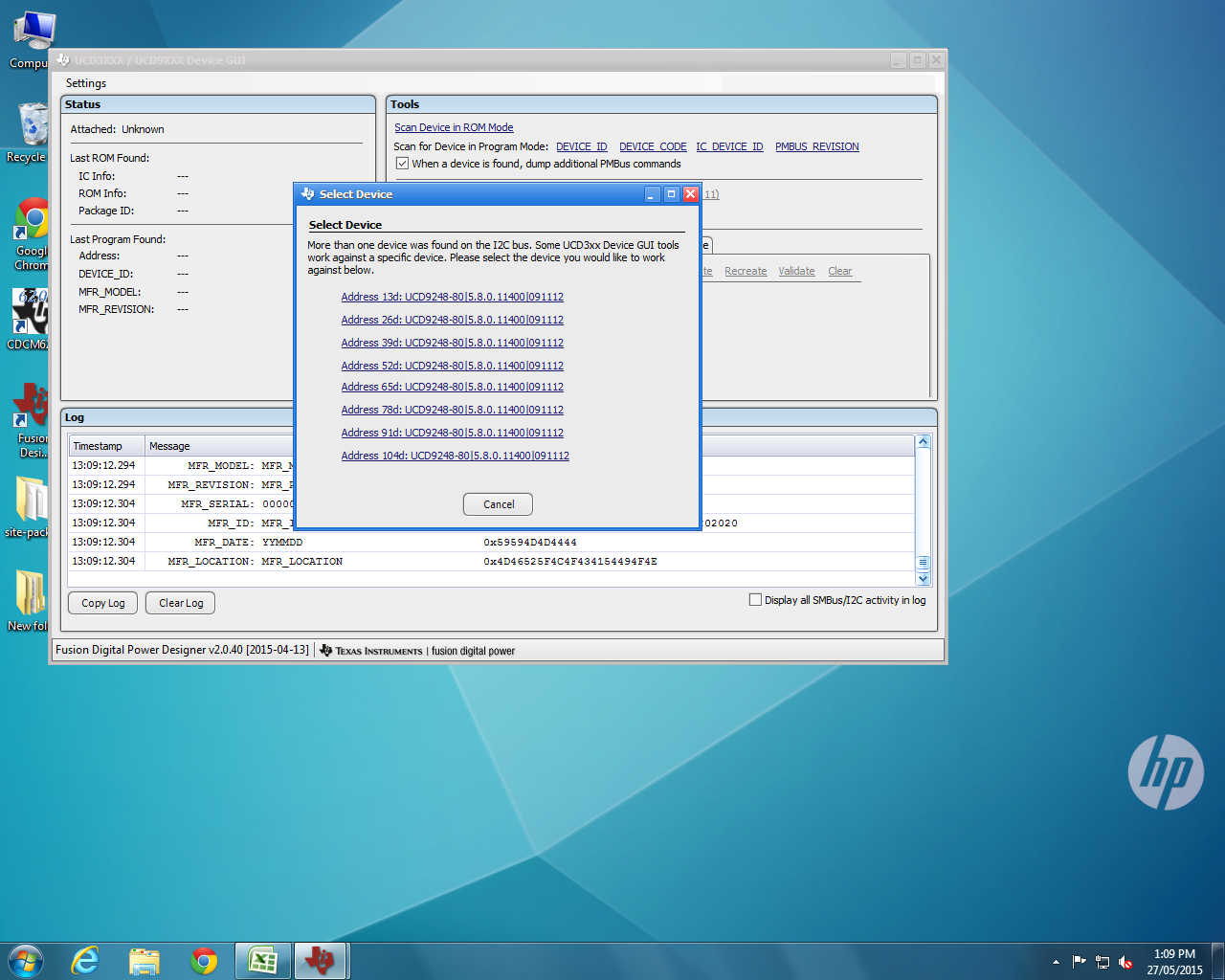Log scrollbar up arrow
This screenshot has height=980, width=1225.
coord(924,442)
